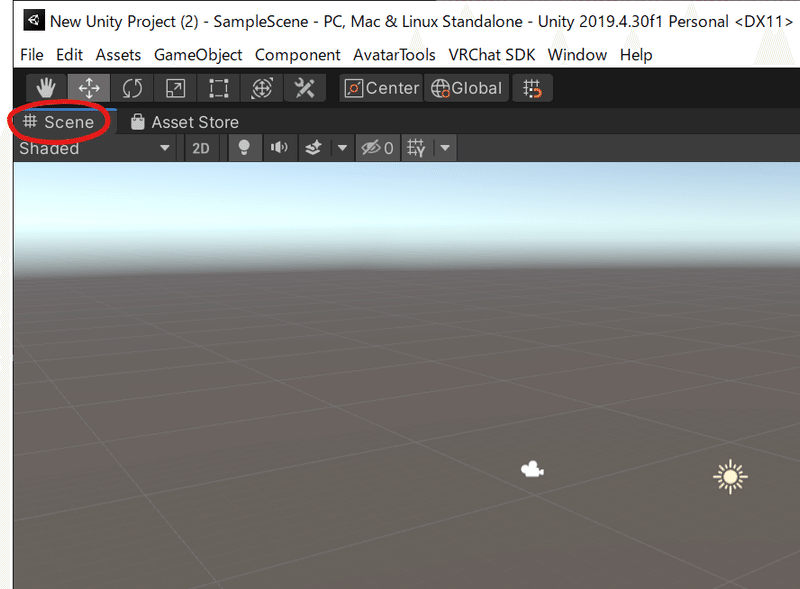Select the combined Transform tool
The width and height of the screenshot is (800, 589).
click(262, 88)
